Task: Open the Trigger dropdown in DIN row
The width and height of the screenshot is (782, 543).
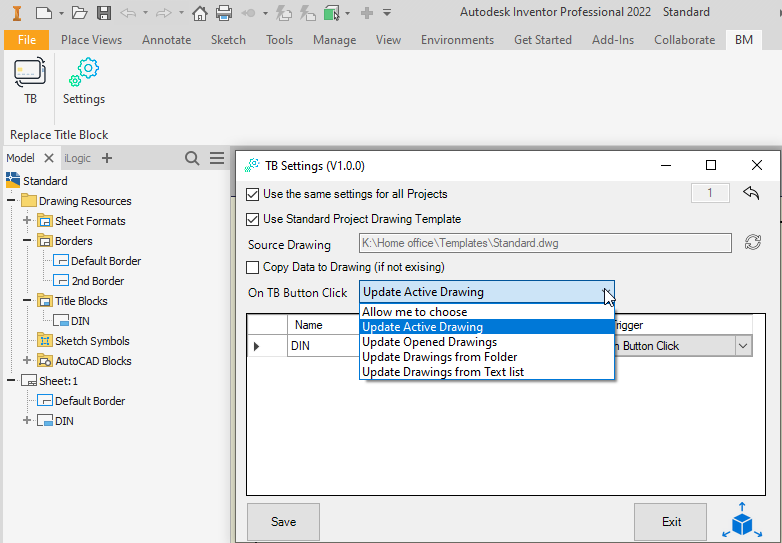Action: click(743, 346)
